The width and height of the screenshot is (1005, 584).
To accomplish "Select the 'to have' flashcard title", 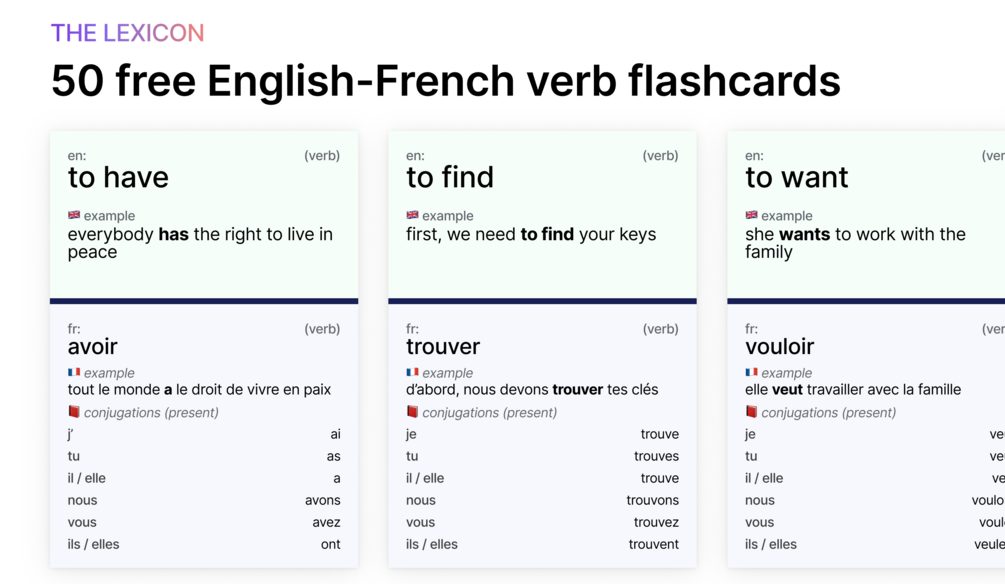I will click(x=118, y=178).
